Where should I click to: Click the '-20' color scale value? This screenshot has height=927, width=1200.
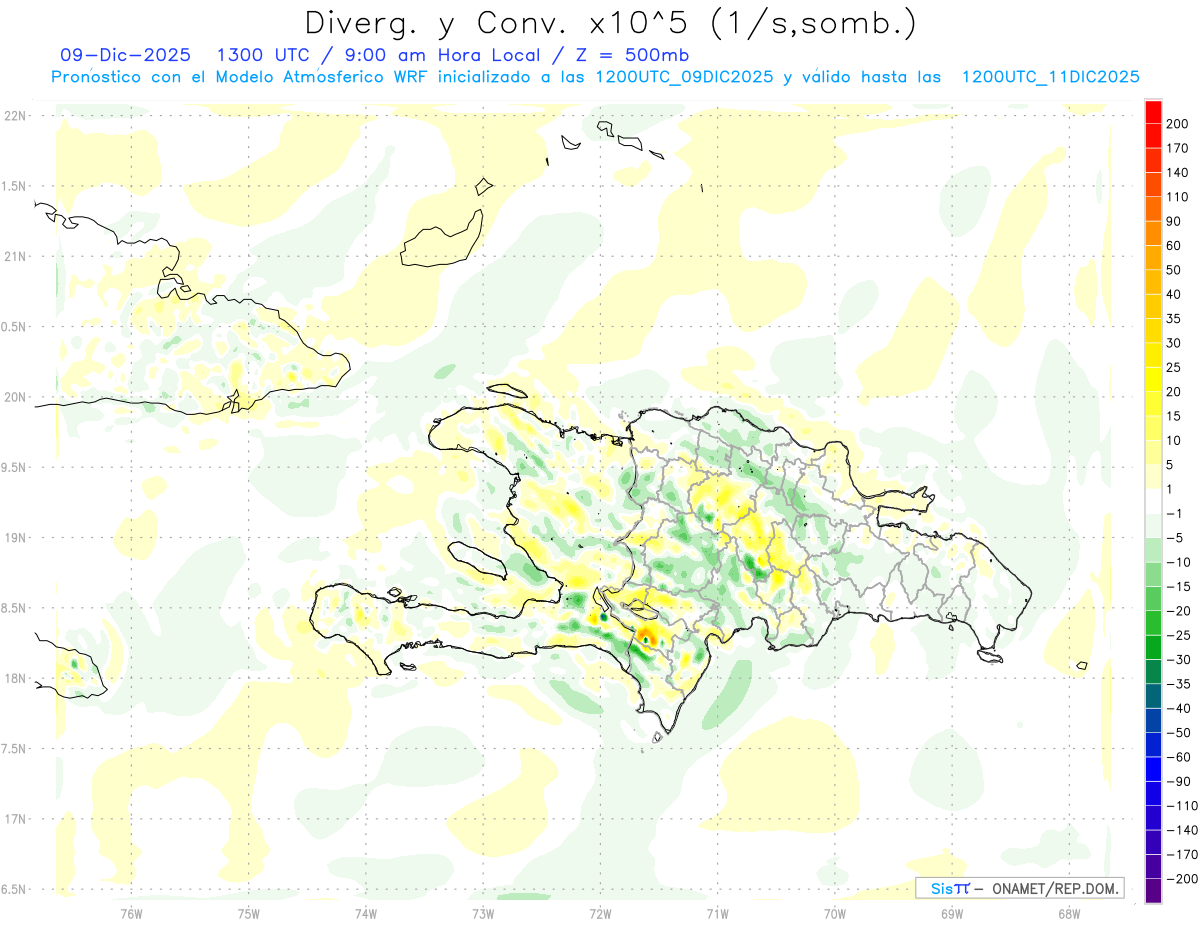coord(1177,611)
